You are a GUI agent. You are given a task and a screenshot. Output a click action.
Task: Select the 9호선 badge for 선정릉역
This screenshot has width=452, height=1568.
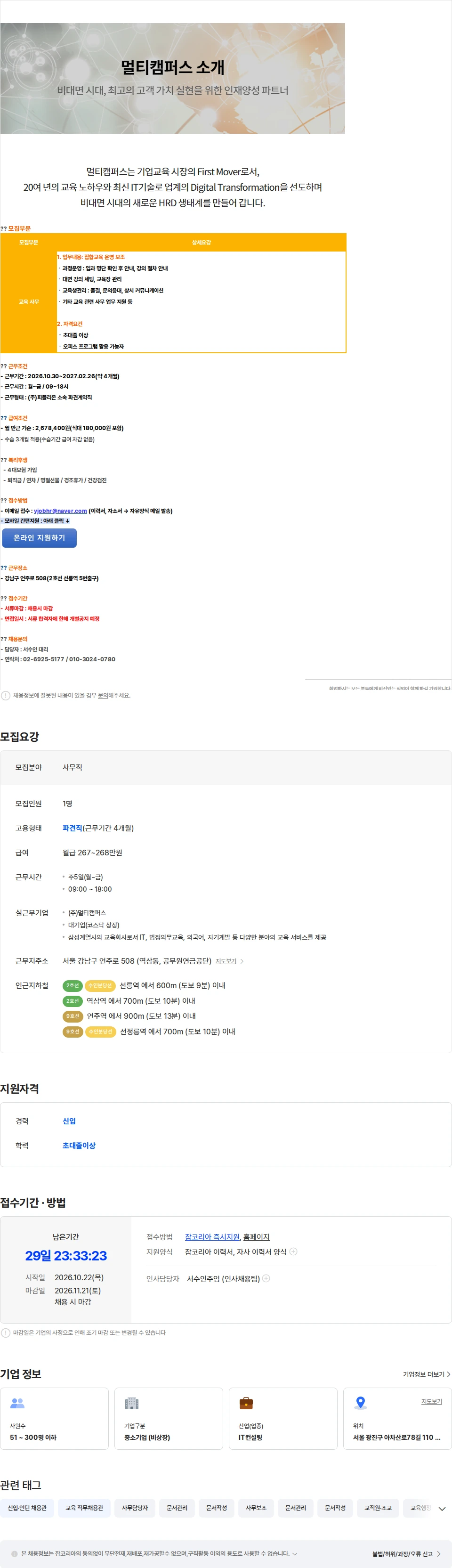pos(73,1031)
